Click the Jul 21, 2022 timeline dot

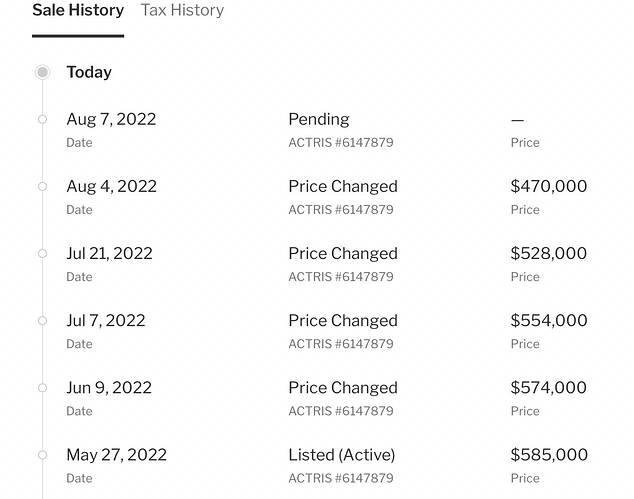click(42, 254)
